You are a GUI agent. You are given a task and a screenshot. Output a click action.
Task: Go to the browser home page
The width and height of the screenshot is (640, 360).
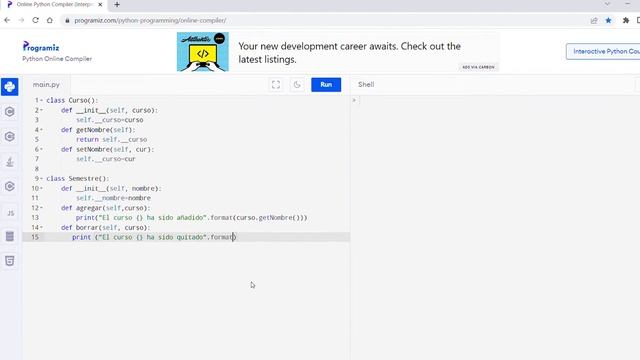[49, 20]
